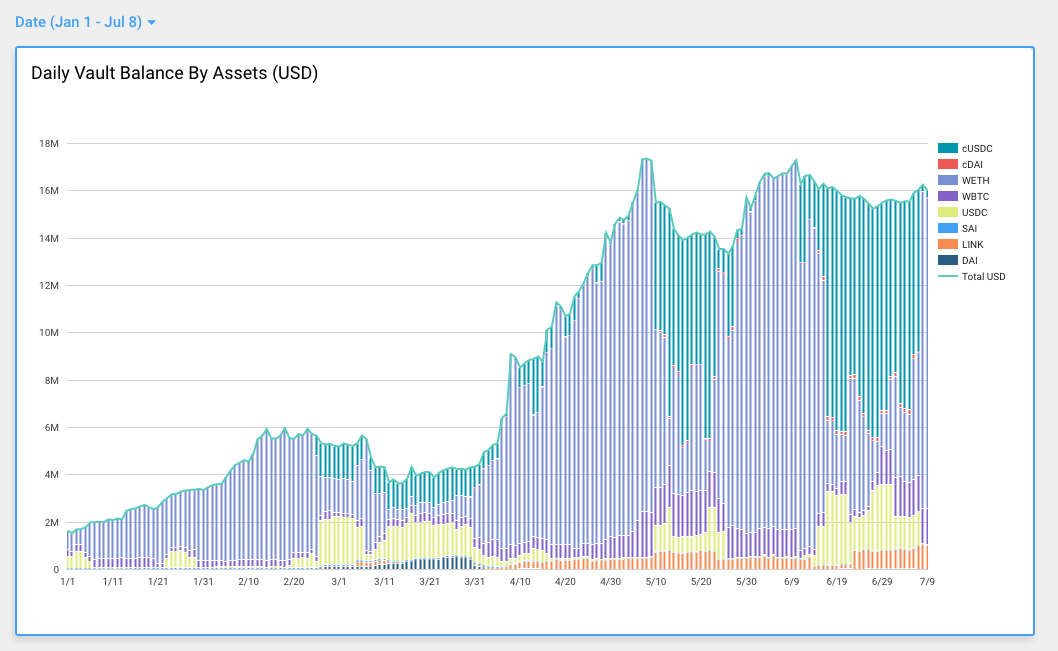Click the "LINK" legend text label
1058x651 pixels.
(972, 244)
